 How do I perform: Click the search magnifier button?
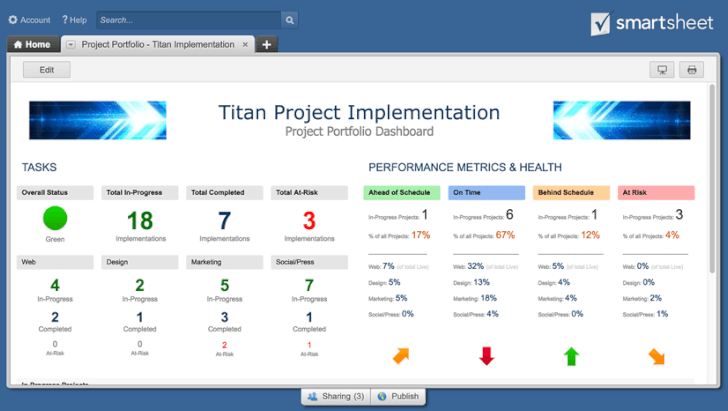coord(290,20)
